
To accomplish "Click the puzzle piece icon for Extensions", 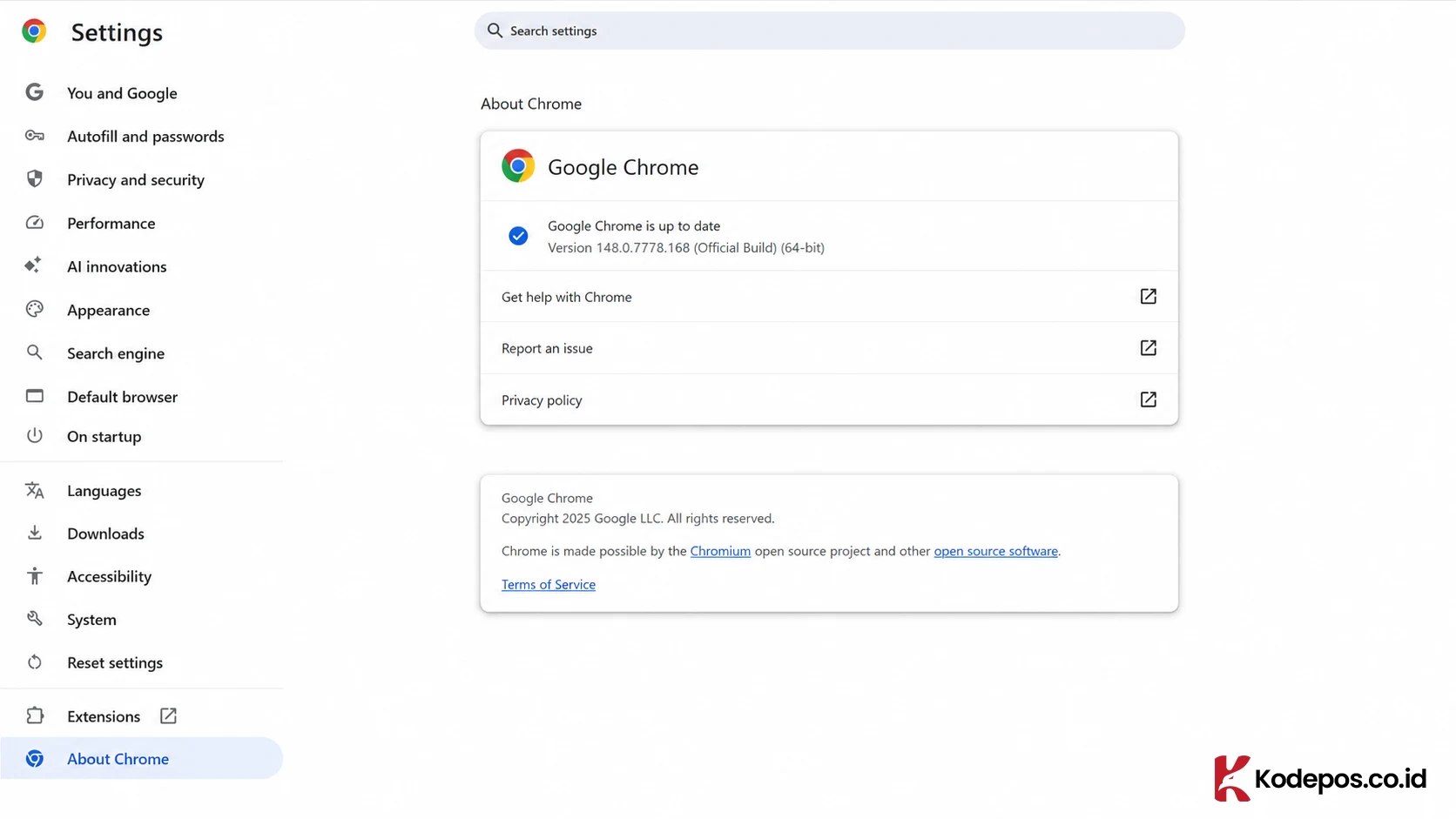I will pyautogui.click(x=35, y=715).
